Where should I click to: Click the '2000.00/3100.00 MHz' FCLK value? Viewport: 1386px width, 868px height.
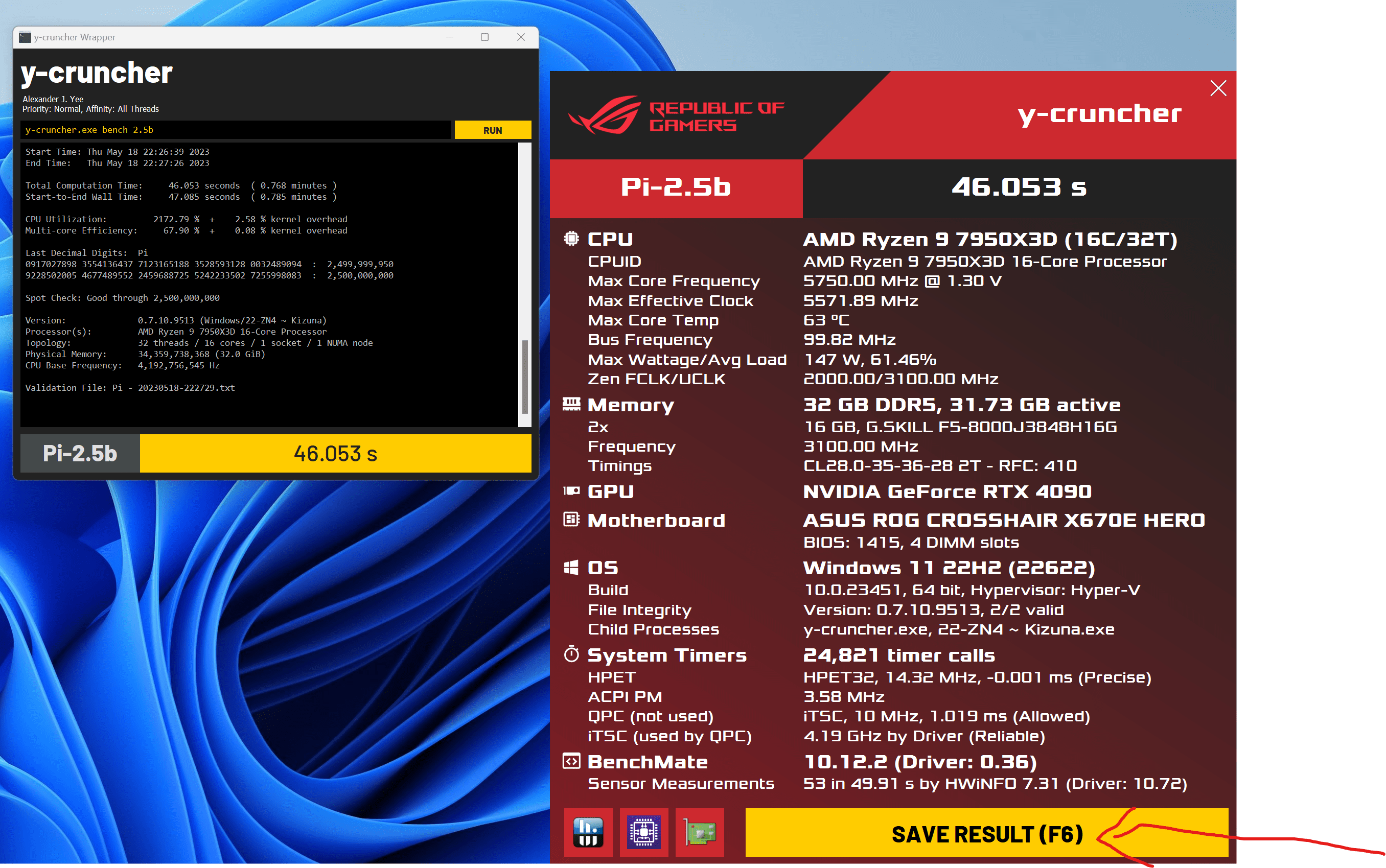pyautogui.click(x=901, y=380)
